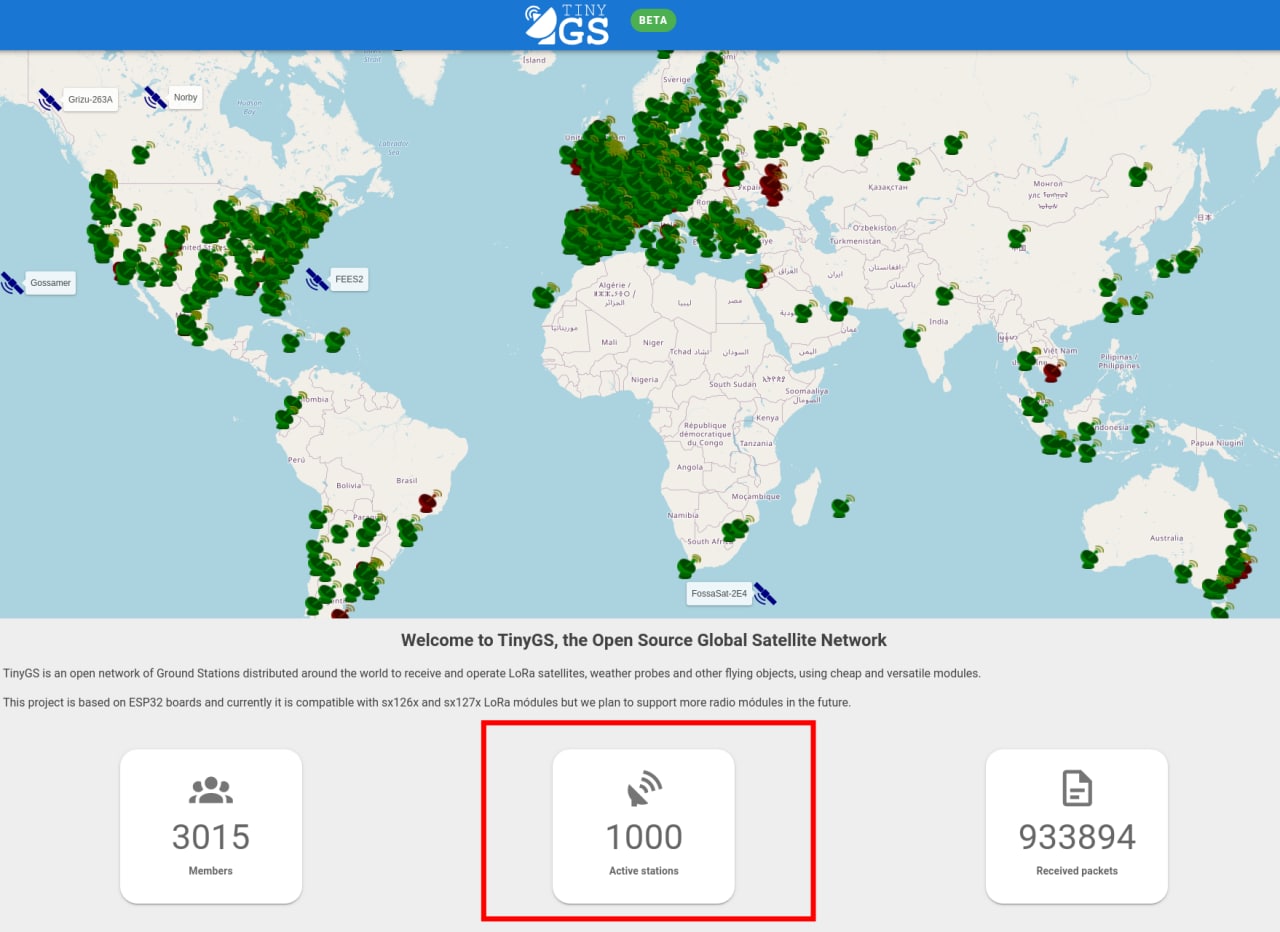Click the green BETA badge
The height and width of the screenshot is (932, 1280).
tap(653, 20)
